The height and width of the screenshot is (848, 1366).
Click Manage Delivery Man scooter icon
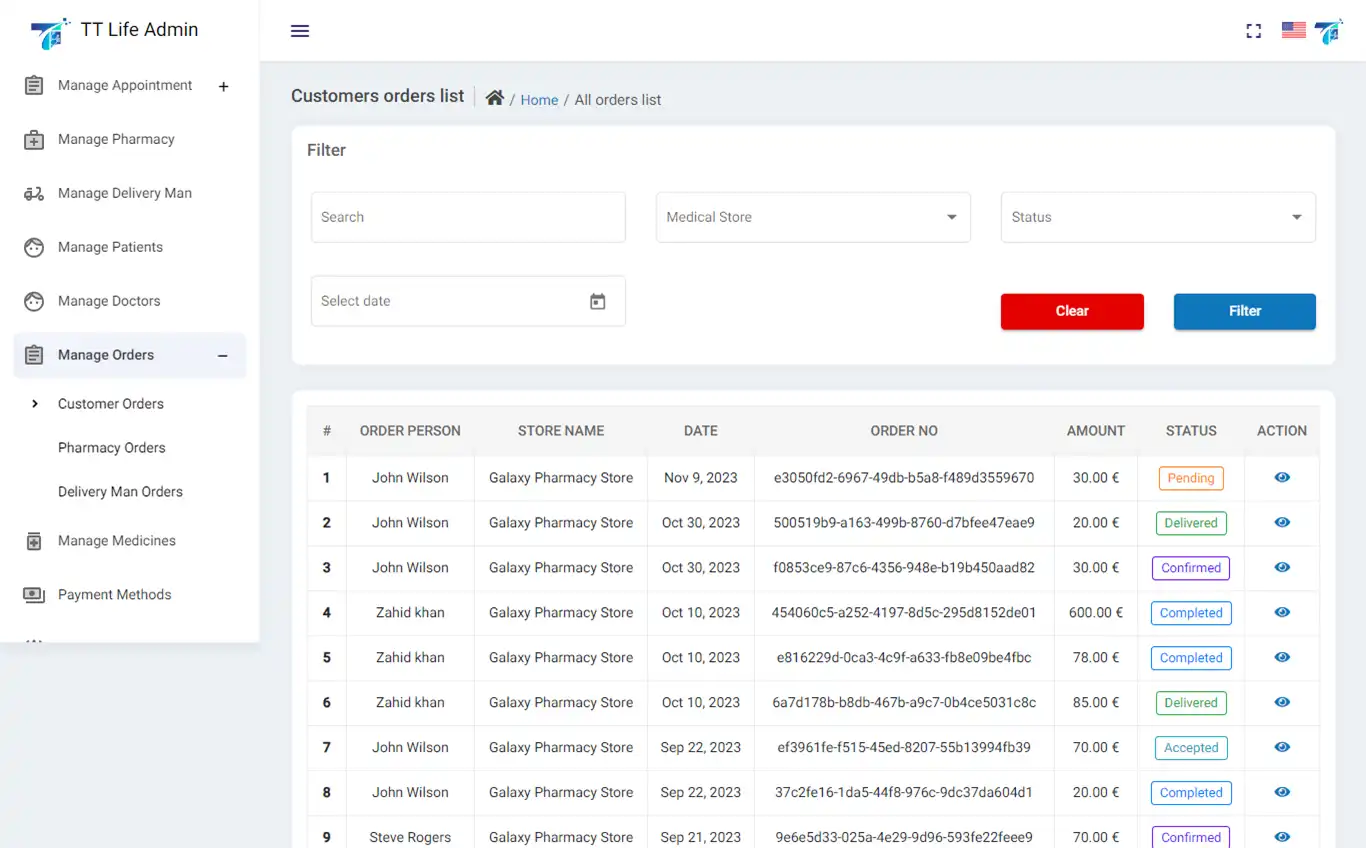(34, 194)
